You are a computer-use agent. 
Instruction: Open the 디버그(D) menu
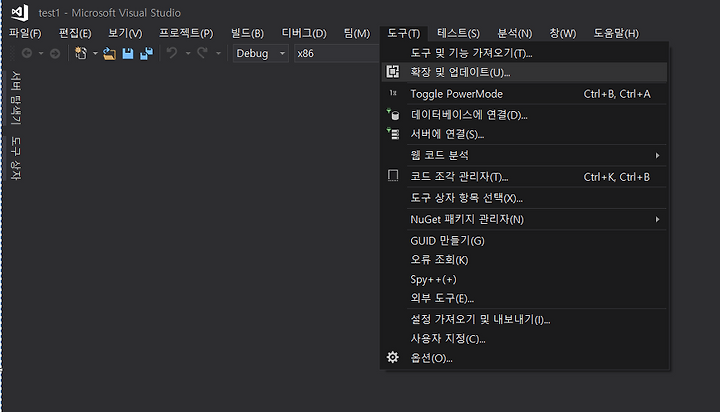click(x=304, y=33)
